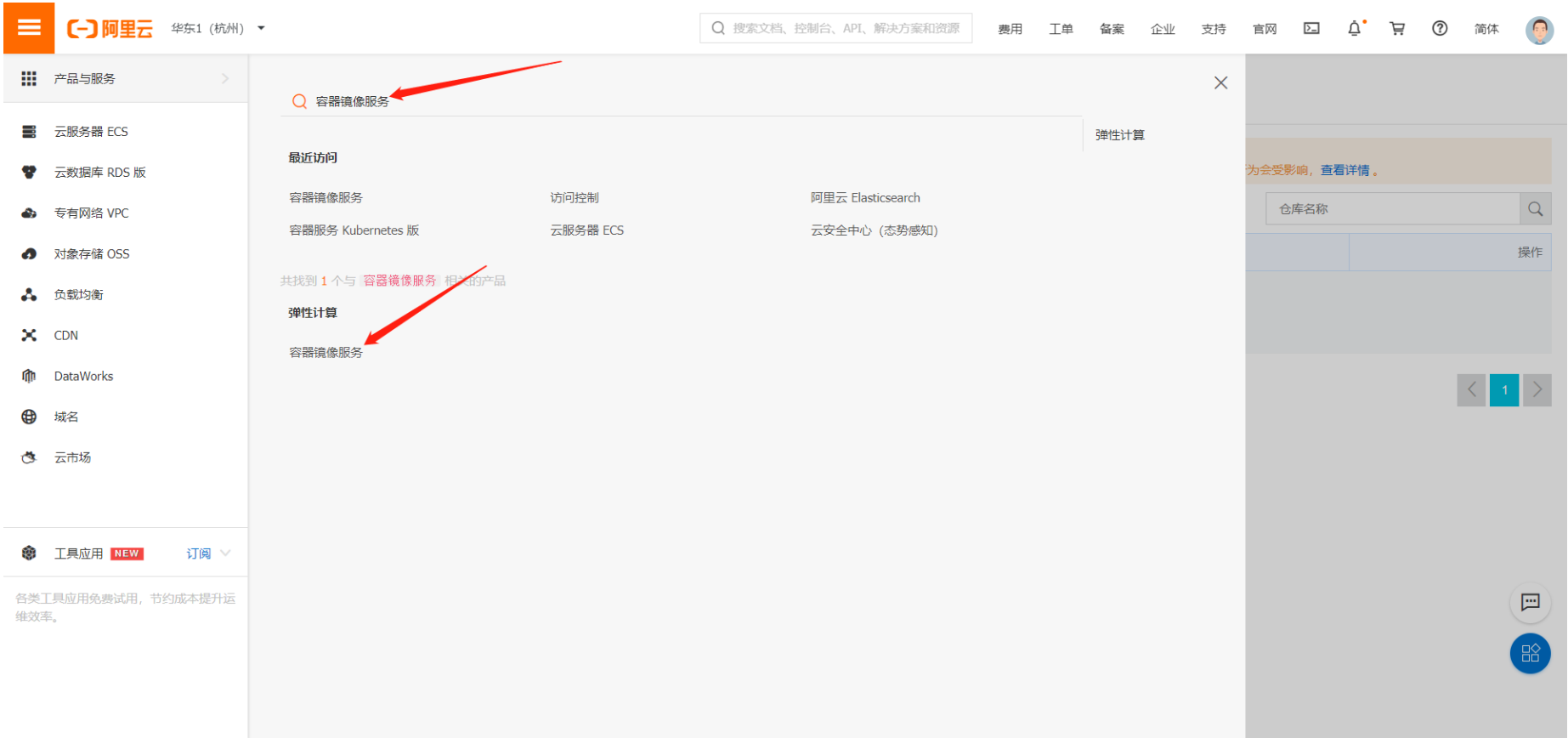
Task: Click the 域名 globe icon
Action: [x=29, y=417]
